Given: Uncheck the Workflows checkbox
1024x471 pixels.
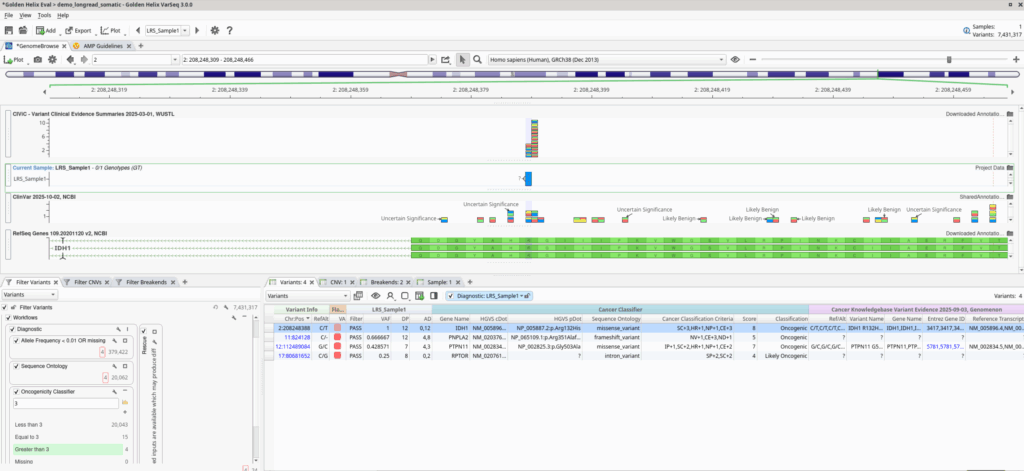Looking at the screenshot, I should (x=7, y=317).
